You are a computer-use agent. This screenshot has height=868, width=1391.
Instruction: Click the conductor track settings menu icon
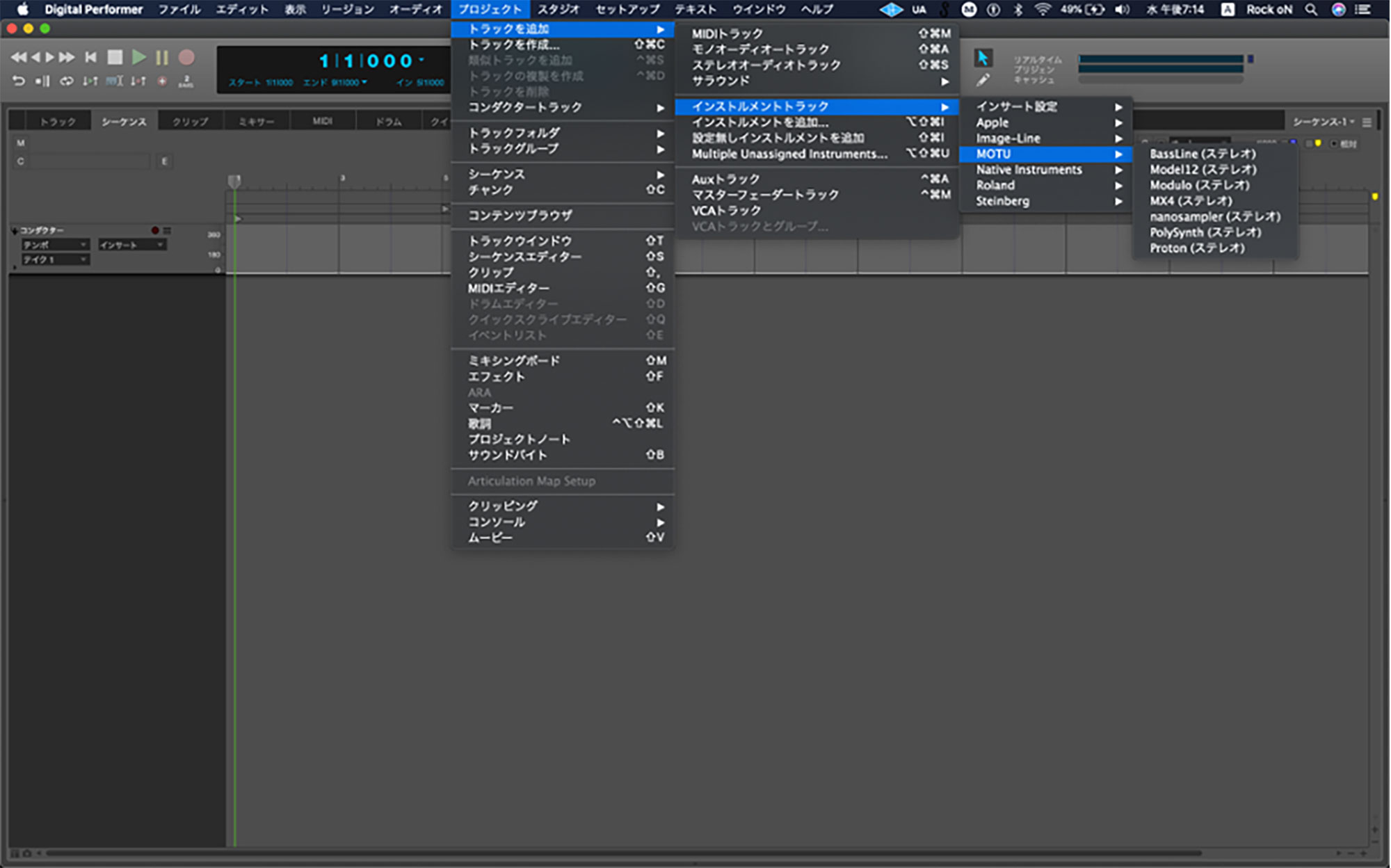pyautogui.click(x=167, y=230)
